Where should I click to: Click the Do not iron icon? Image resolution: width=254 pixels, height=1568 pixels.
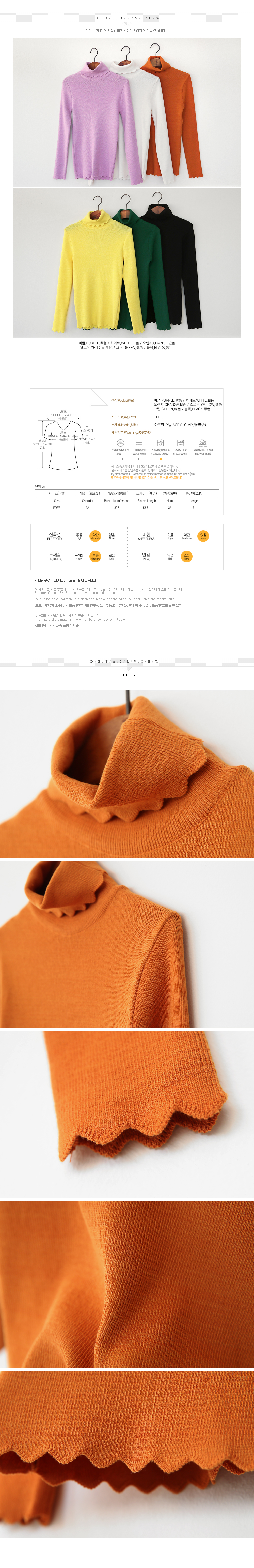tap(202, 443)
